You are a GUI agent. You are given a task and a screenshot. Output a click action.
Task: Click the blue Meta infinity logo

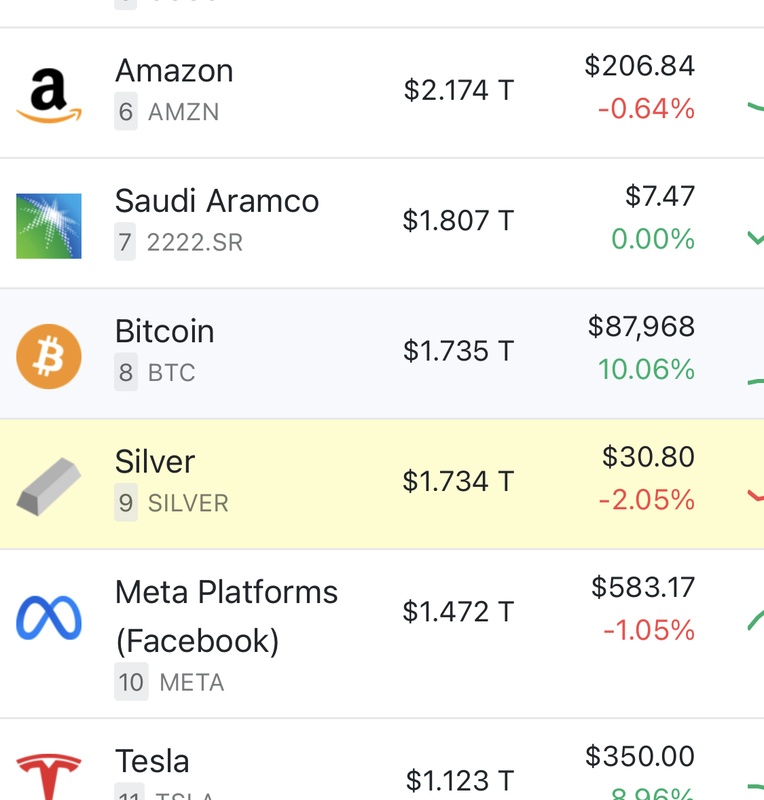tap(49, 617)
